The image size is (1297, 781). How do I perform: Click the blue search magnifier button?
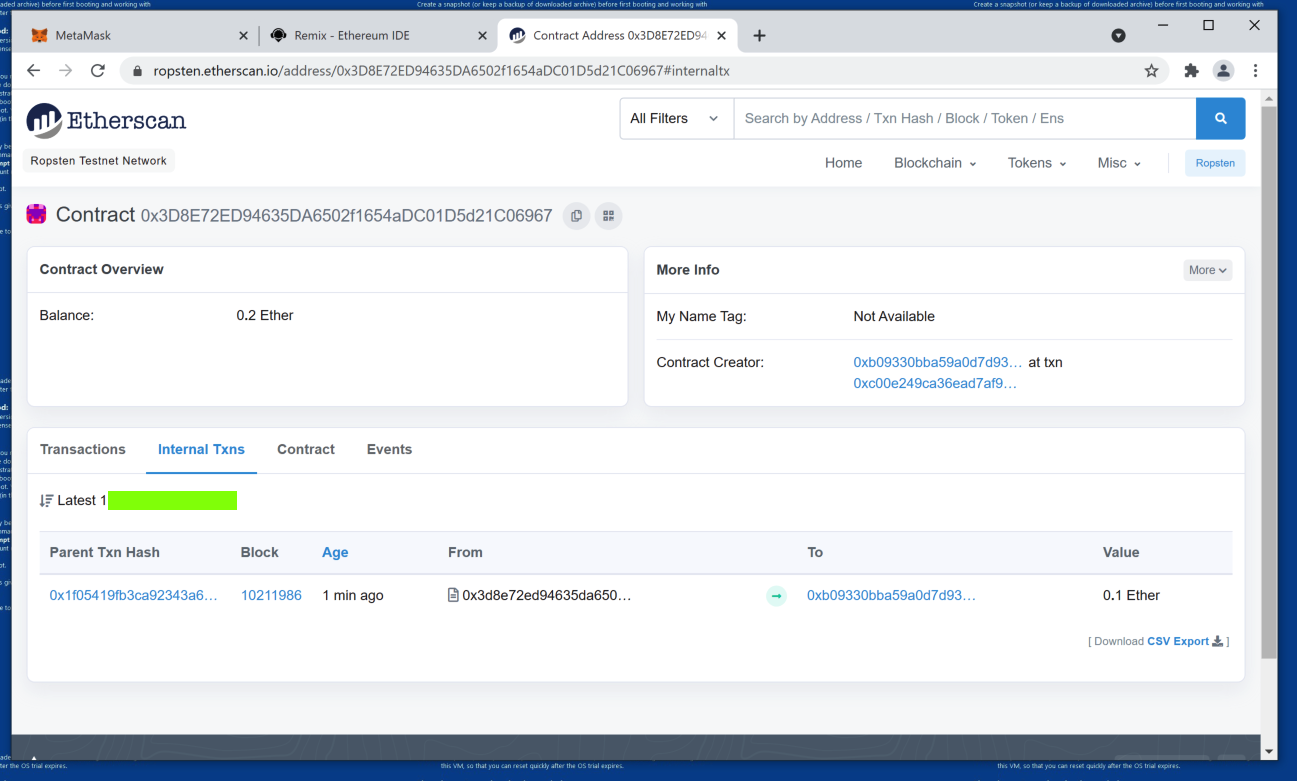click(x=1220, y=119)
